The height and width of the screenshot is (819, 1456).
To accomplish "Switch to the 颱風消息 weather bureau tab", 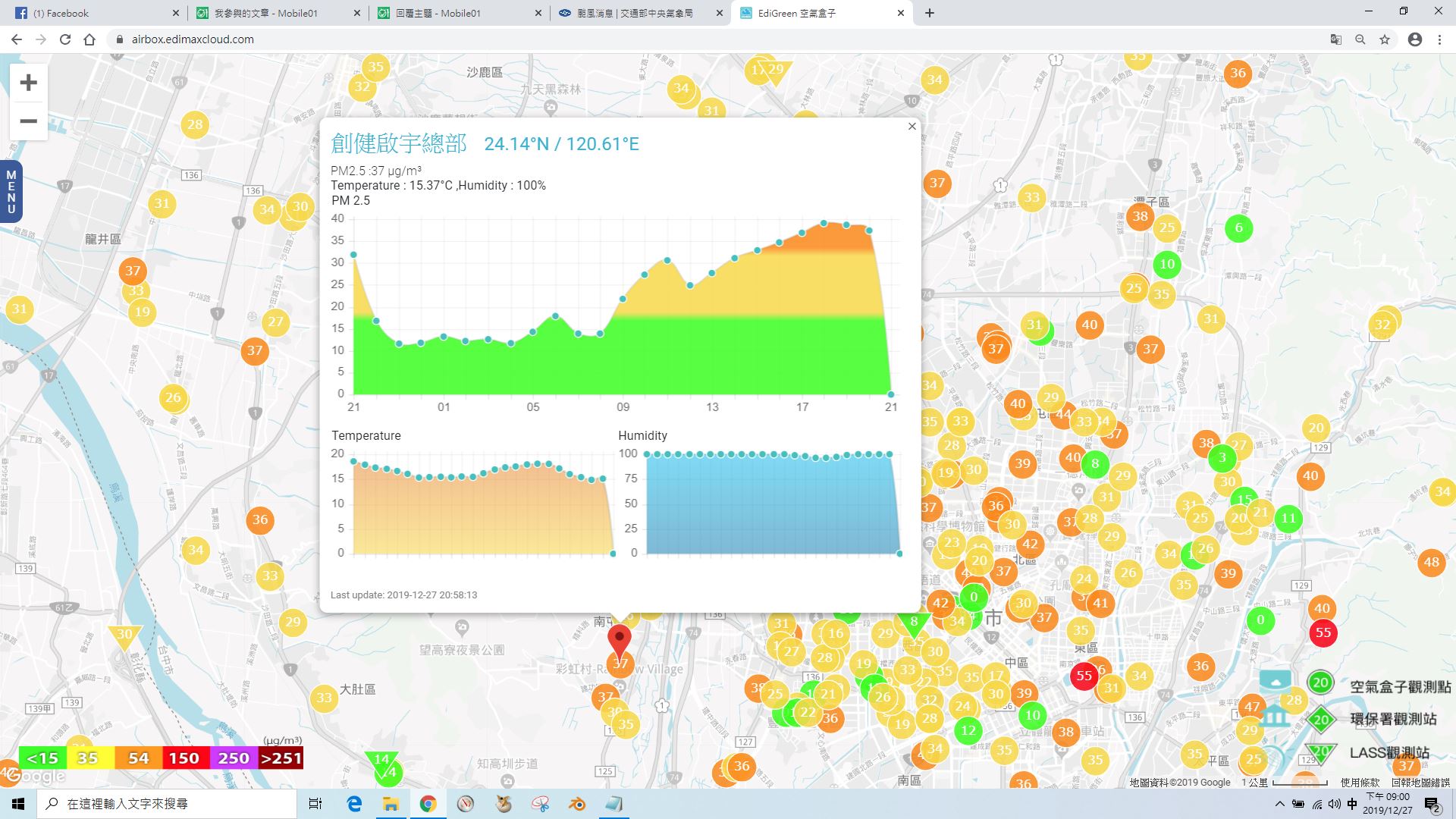I will (641, 13).
